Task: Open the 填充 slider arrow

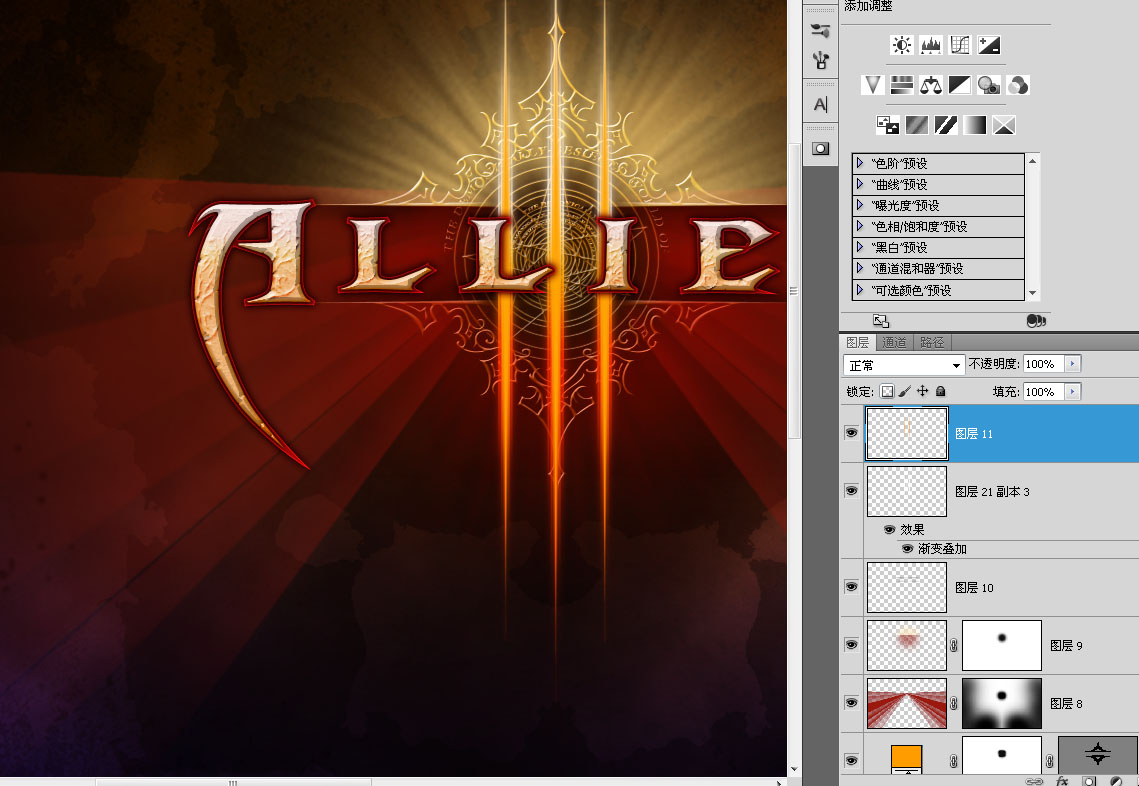Action: click(x=1073, y=392)
